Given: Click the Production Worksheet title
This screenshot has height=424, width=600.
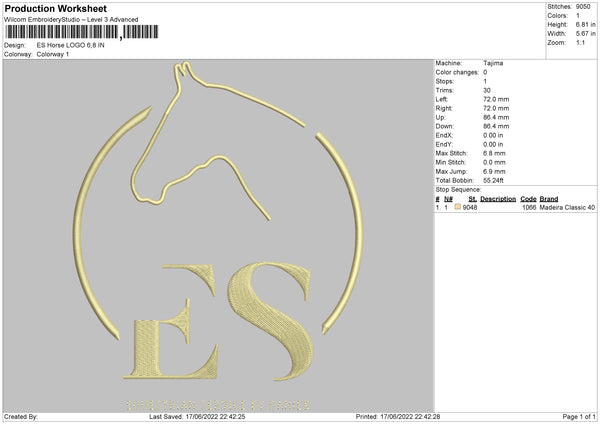Looking at the screenshot, I should pos(56,8).
